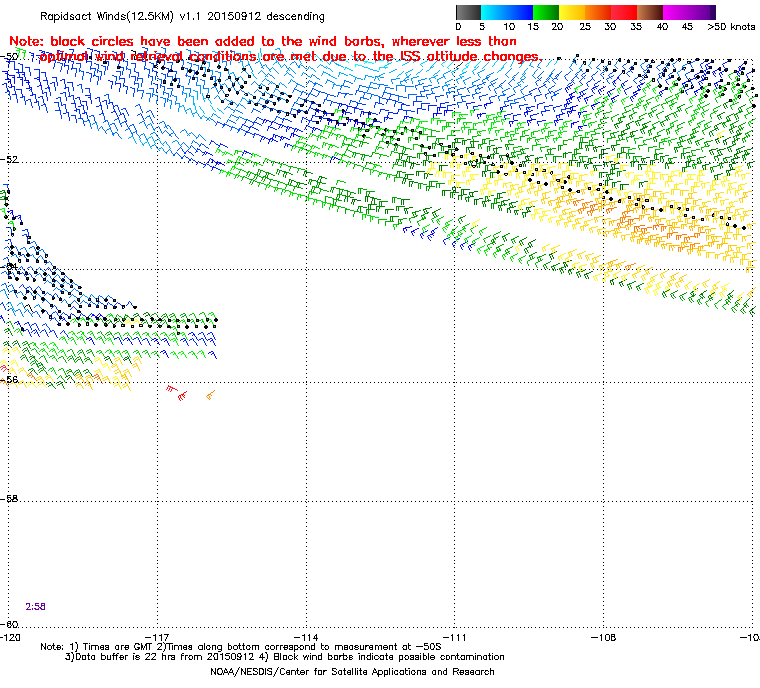The image size is (760, 688).
Task: Click the '25' legend scale label
Action: (x=585, y=27)
